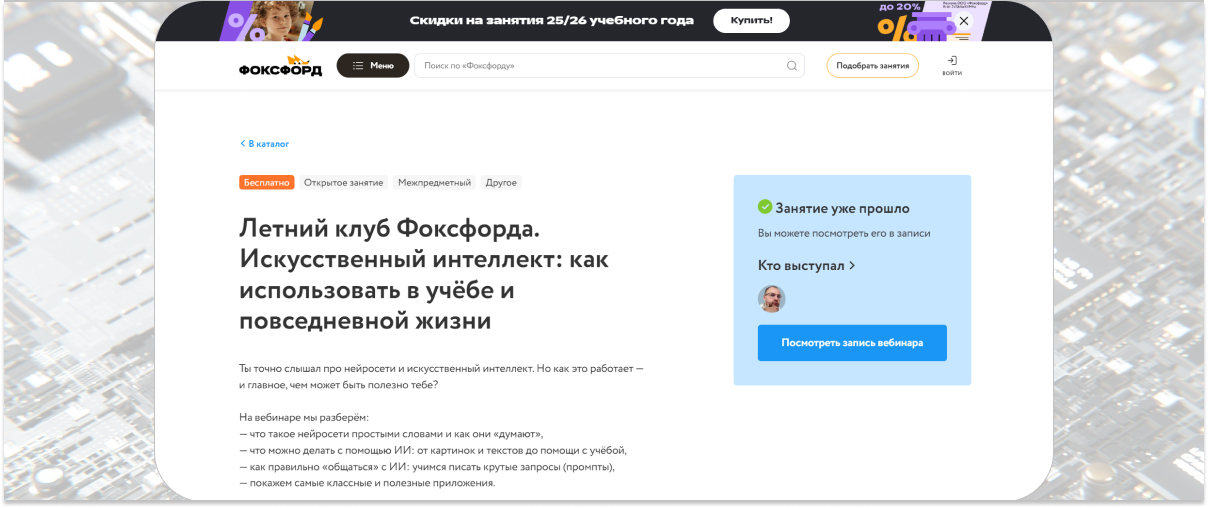Focus the «Поиск по Фоксфорду» search field
The width and height of the screenshot is (1208, 508).
click(609, 66)
